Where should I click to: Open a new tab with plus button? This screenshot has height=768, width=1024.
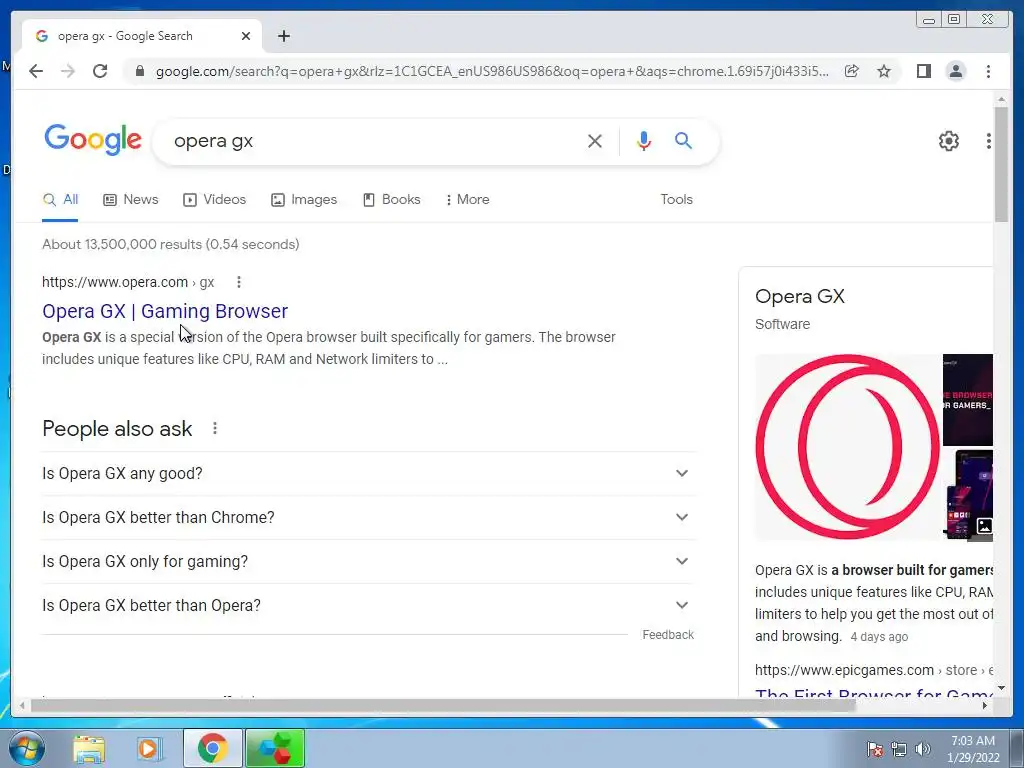(x=283, y=36)
